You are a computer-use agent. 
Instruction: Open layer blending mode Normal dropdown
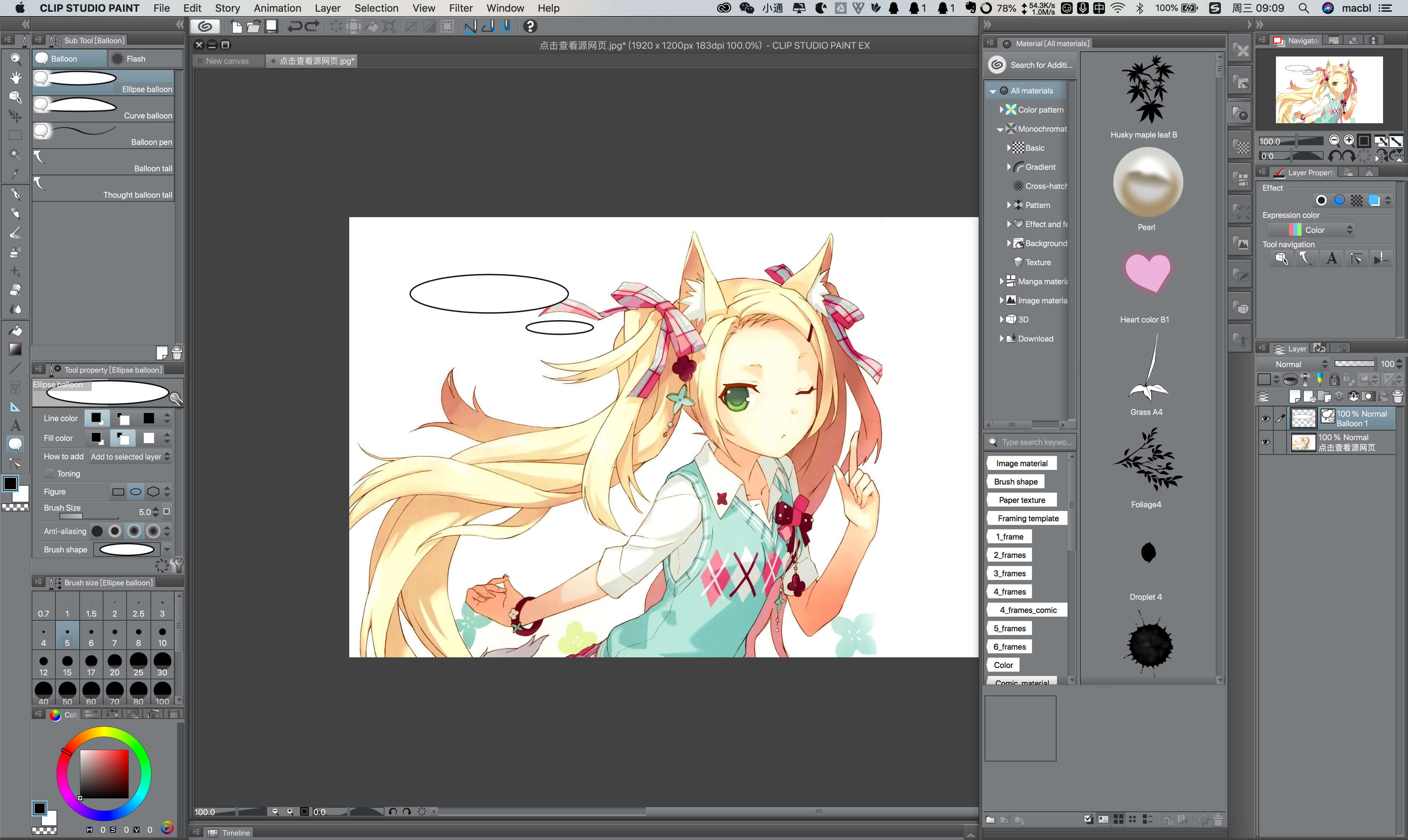[1294, 364]
